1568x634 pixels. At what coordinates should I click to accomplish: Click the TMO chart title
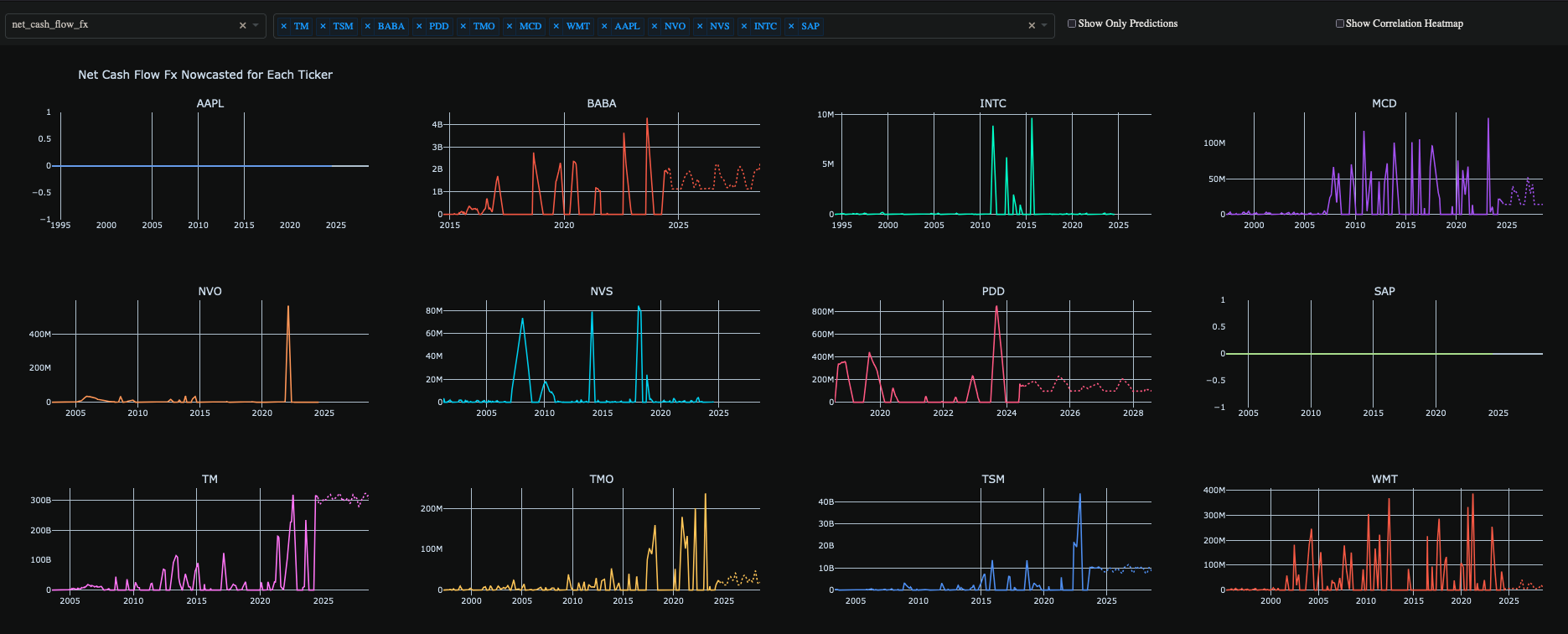(x=602, y=479)
